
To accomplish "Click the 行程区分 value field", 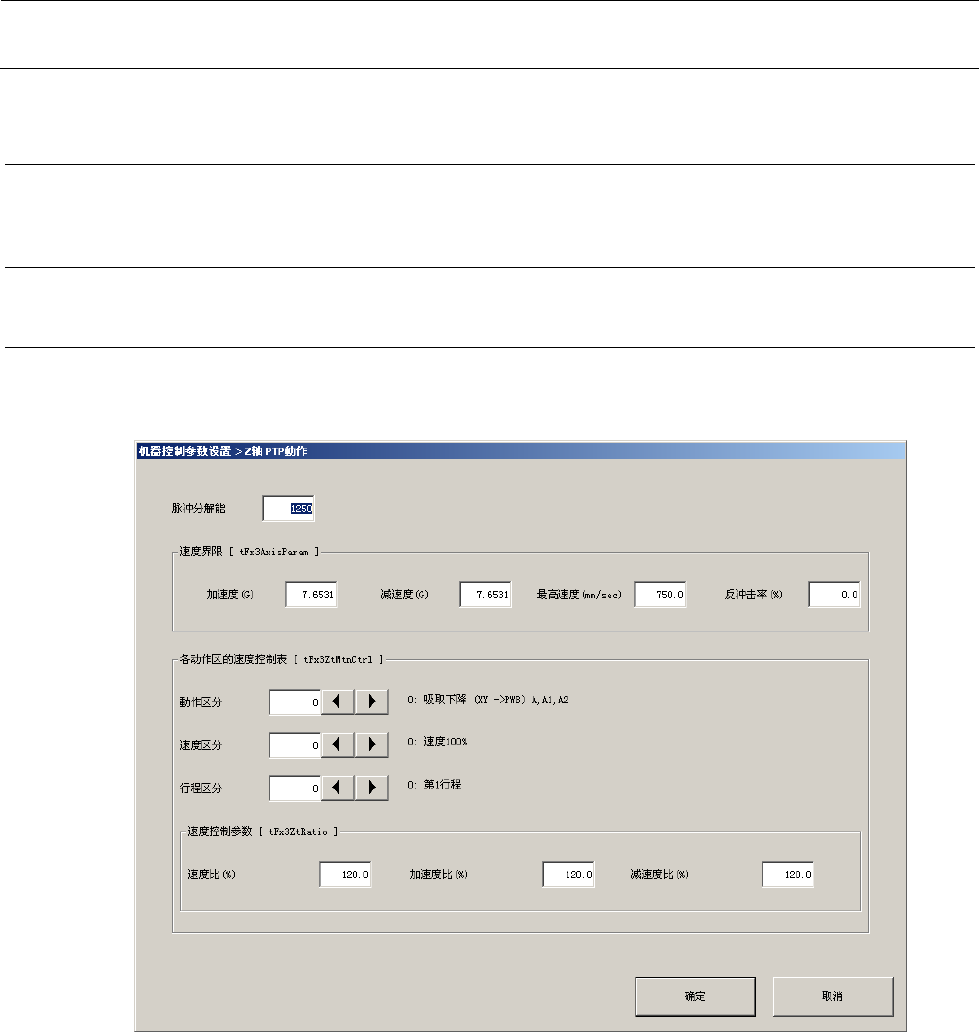I will tap(295, 788).
